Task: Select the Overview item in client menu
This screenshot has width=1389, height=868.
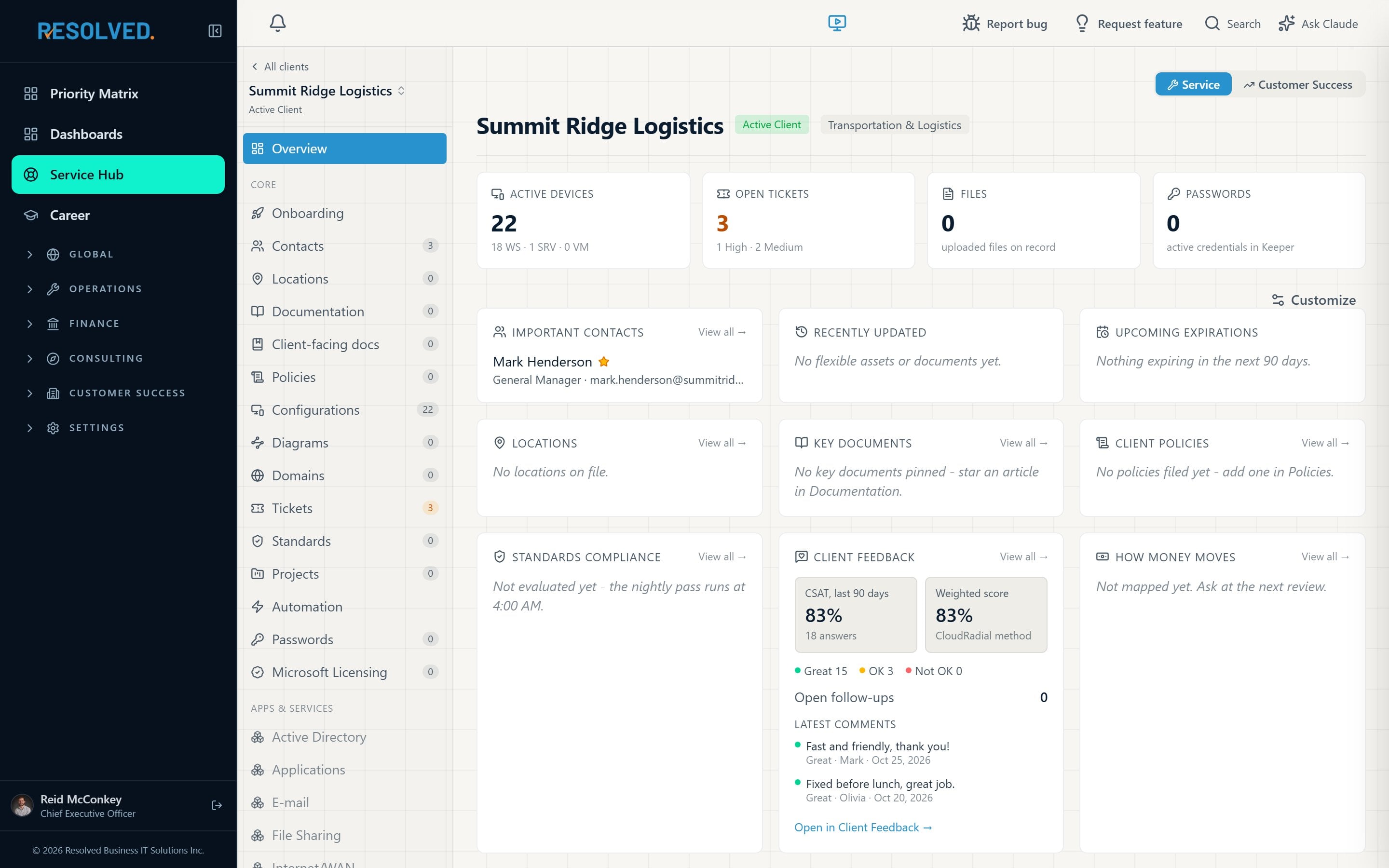Action: 344,149
